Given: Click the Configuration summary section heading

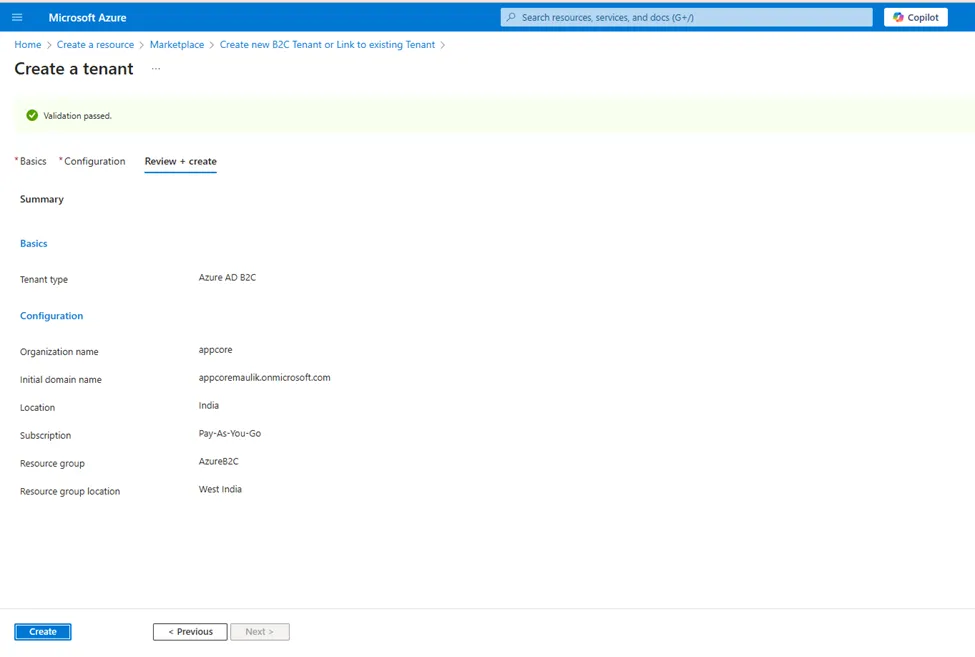Looking at the screenshot, I should 51,315.
